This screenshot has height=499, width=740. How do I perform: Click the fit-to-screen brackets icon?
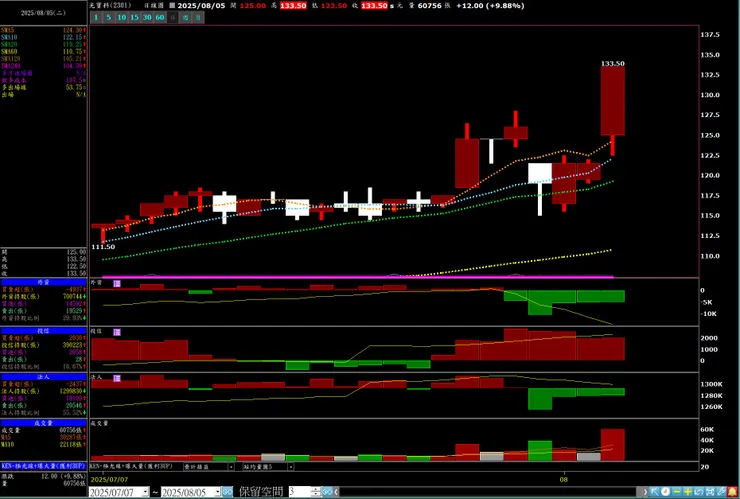pyautogui.click(x=710, y=491)
